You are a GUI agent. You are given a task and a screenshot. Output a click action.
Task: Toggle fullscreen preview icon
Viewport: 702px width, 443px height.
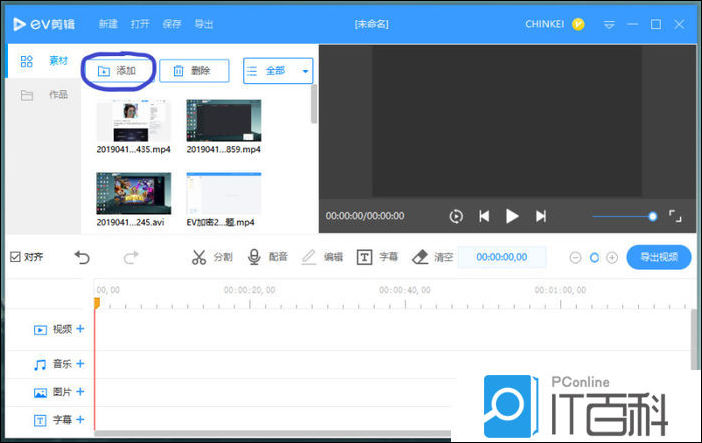point(675,216)
